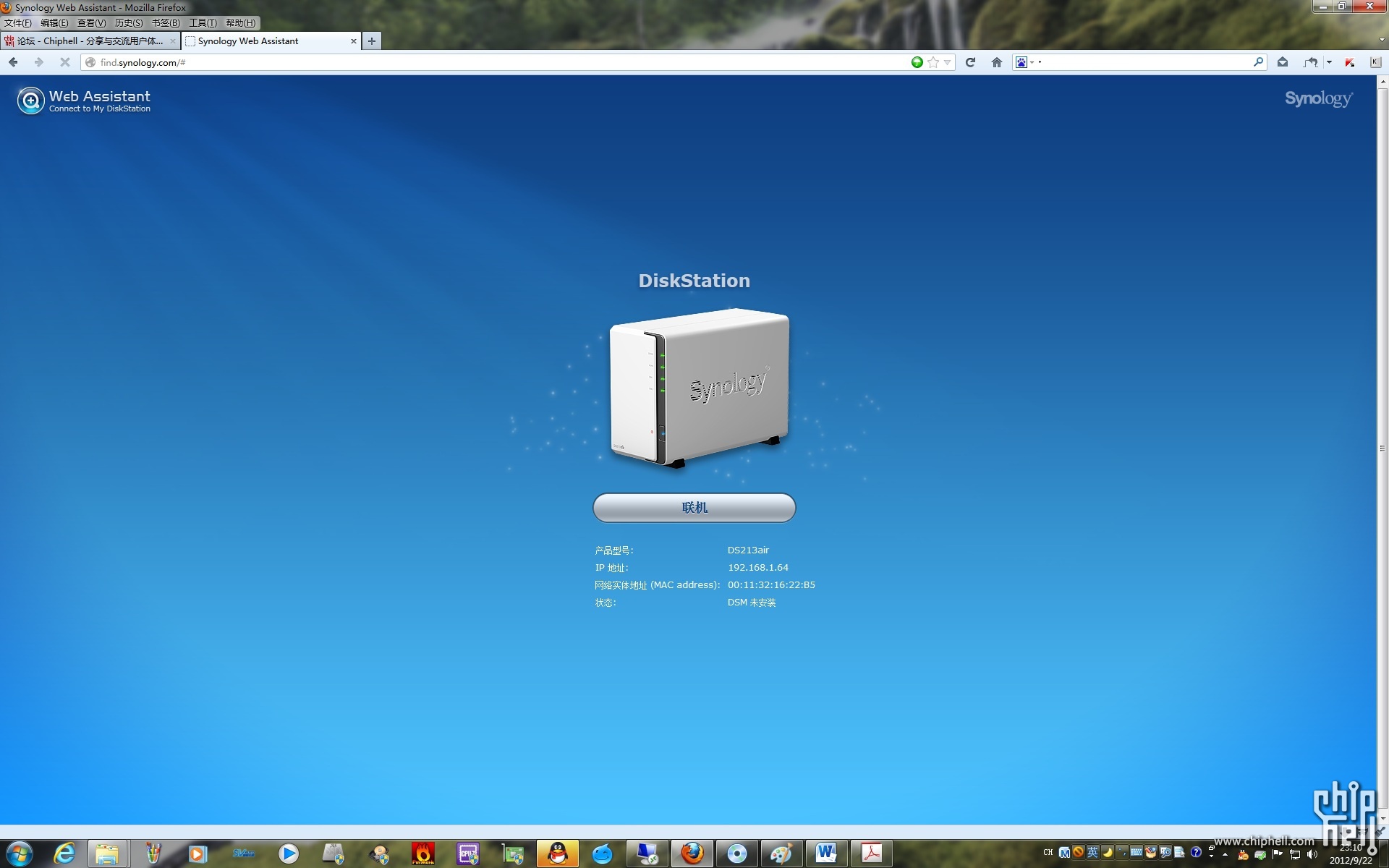Click the model value DS213air
1389x868 pixels.
click(748, 550)
